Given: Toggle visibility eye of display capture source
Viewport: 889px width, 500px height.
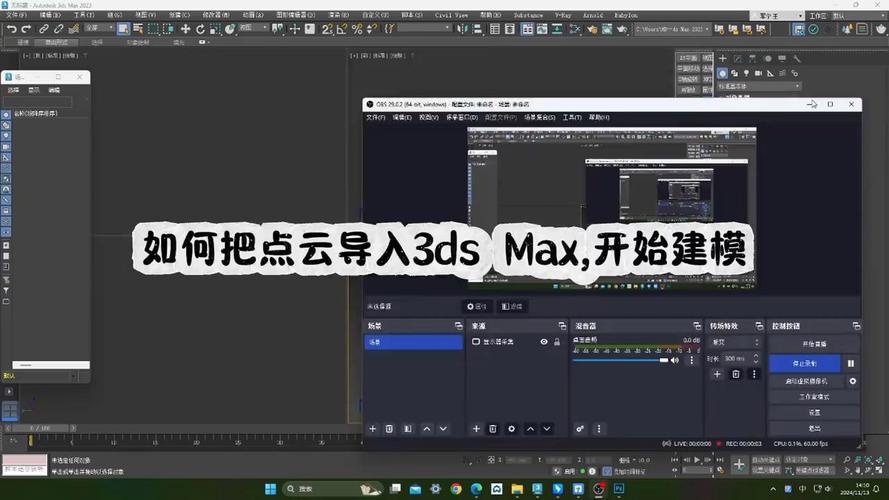Looking at the screenshot, I should click(544, 342).
